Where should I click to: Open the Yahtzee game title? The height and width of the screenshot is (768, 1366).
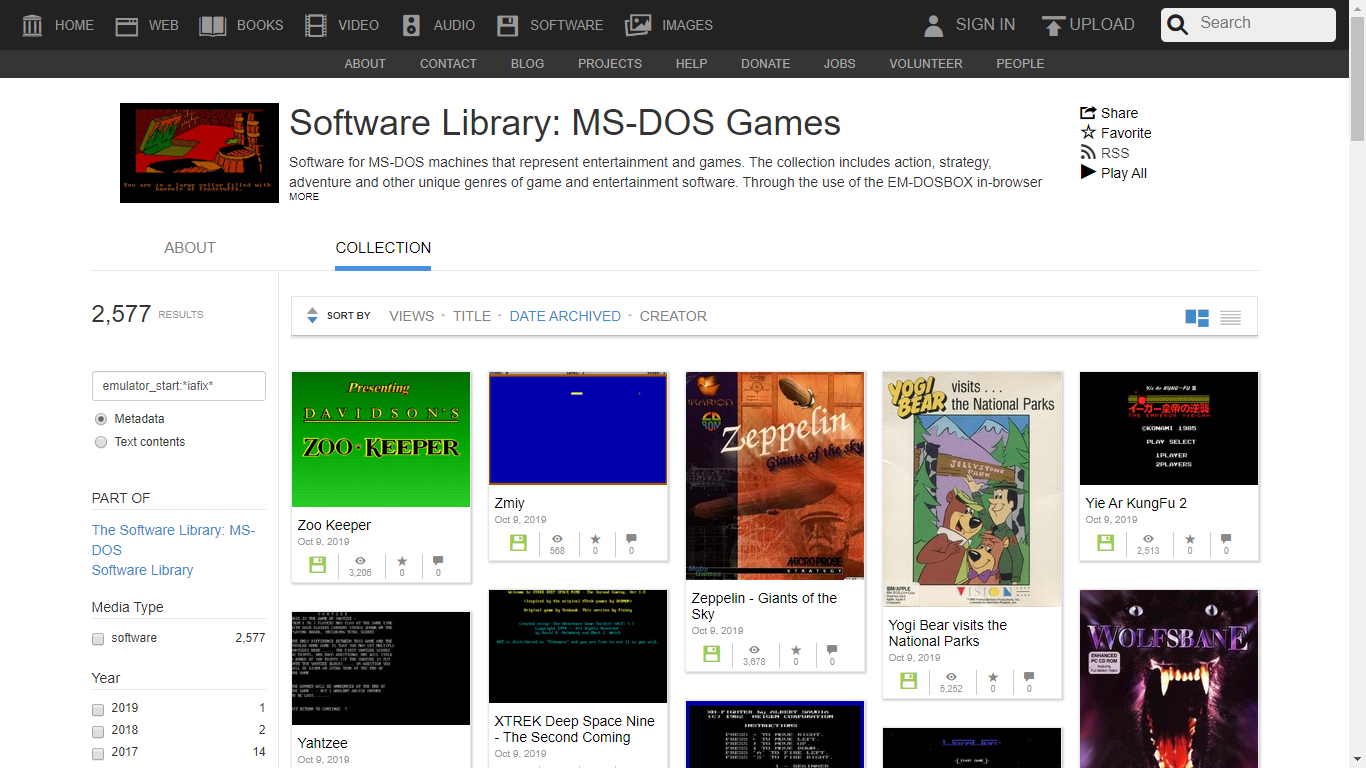coord(322,743)
